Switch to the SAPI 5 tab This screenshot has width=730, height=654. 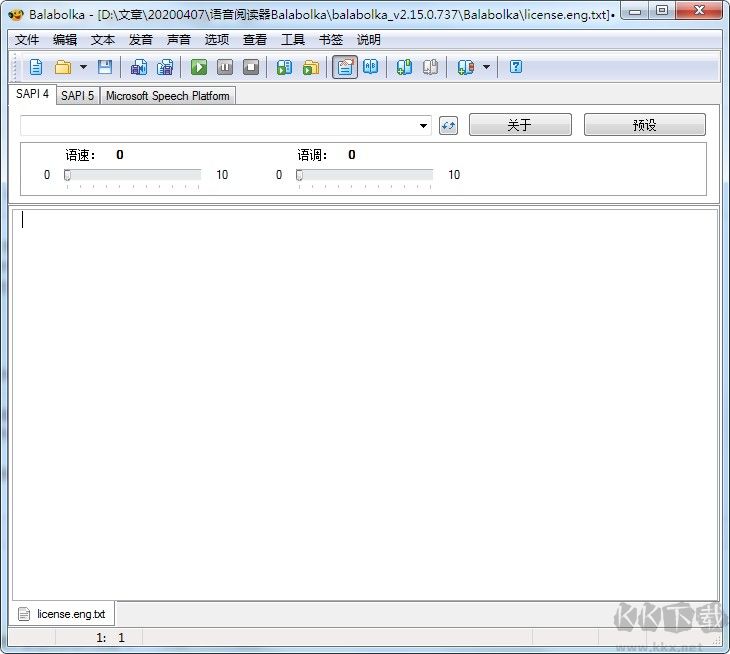(x=78, y=96)
